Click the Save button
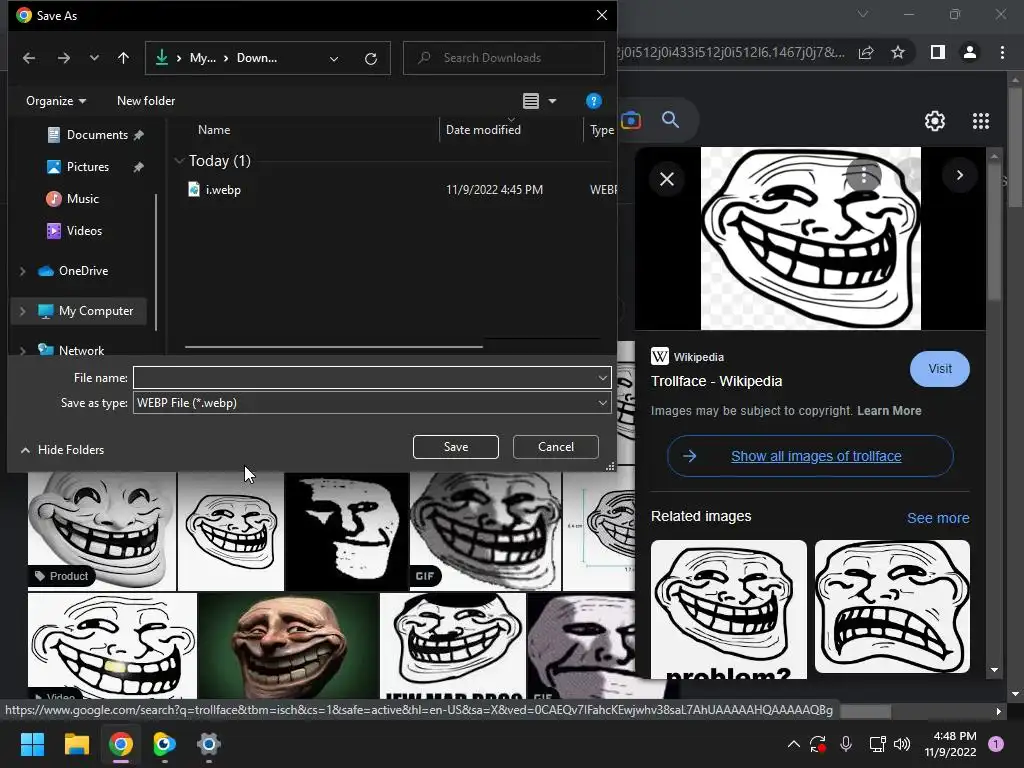Screen dimensions: 1024x768 coord(456,447)
